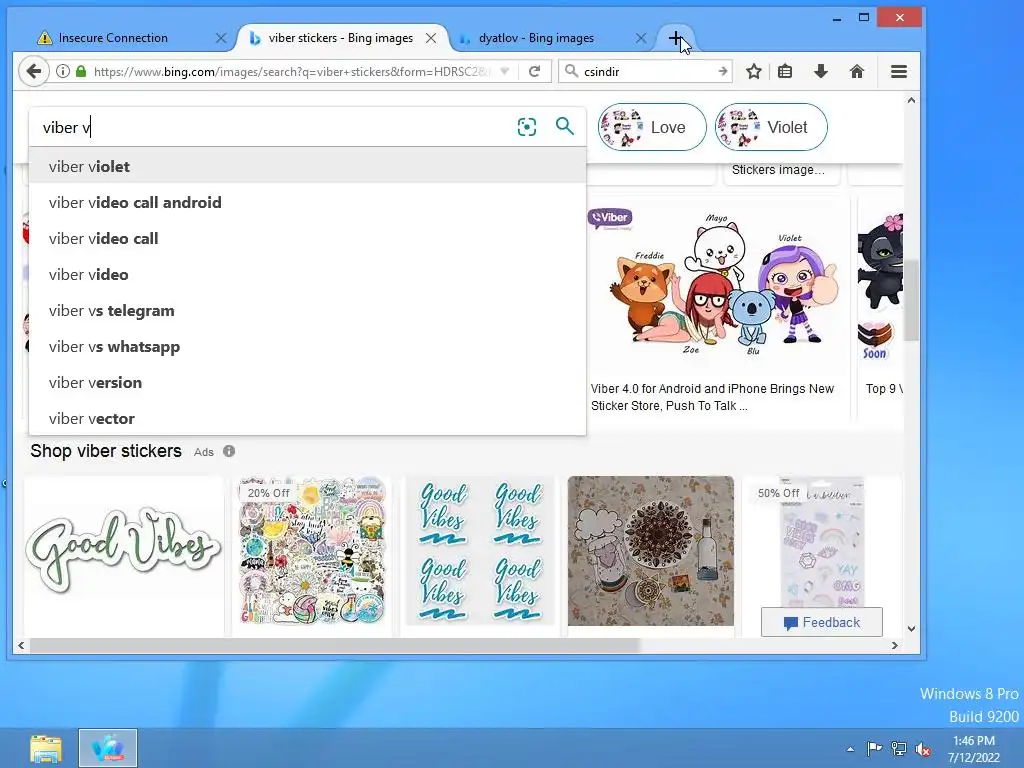Pick the 'viber version' suggestion

pos(308,382)
